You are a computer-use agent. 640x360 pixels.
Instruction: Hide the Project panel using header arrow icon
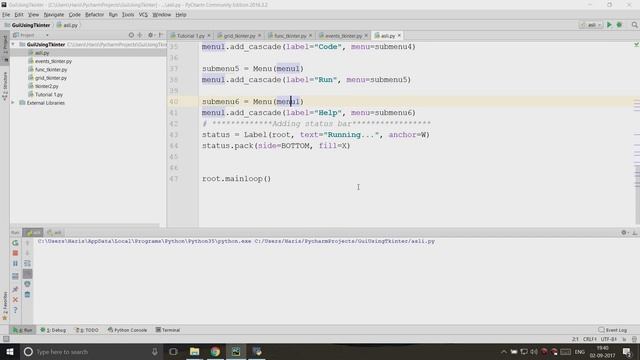tap(160, 35)
